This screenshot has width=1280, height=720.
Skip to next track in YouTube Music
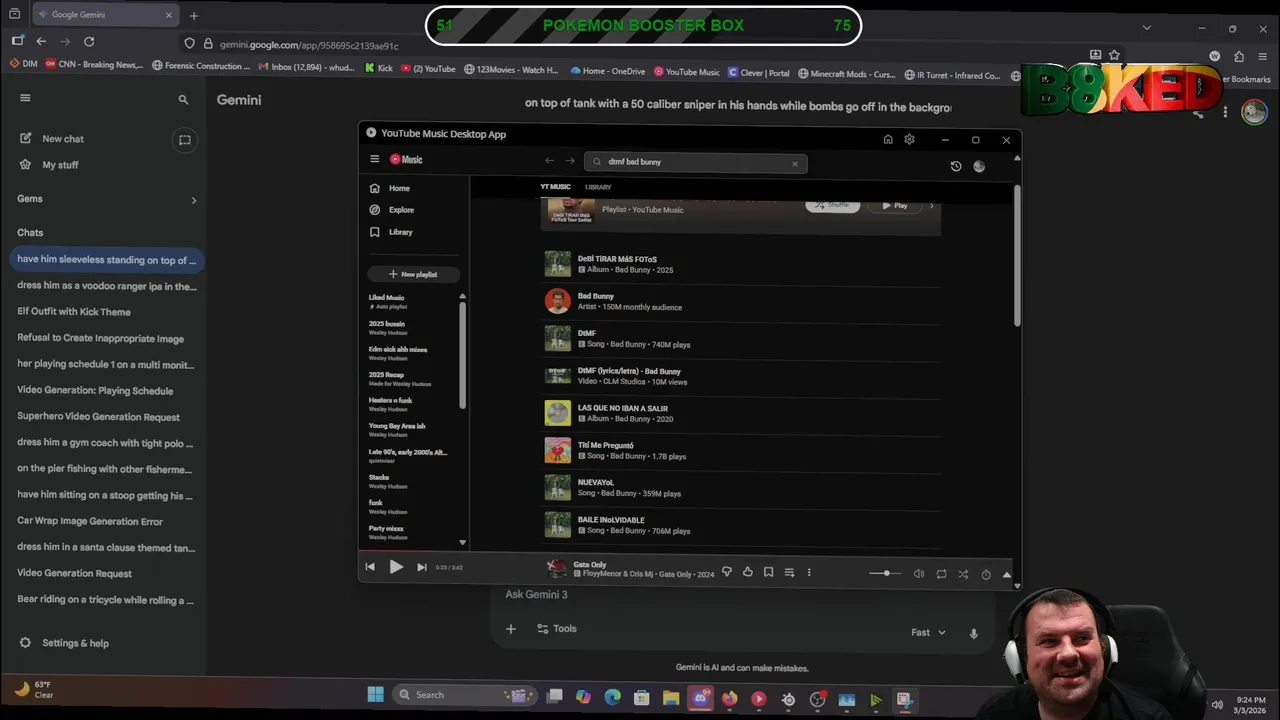(422, 567)
